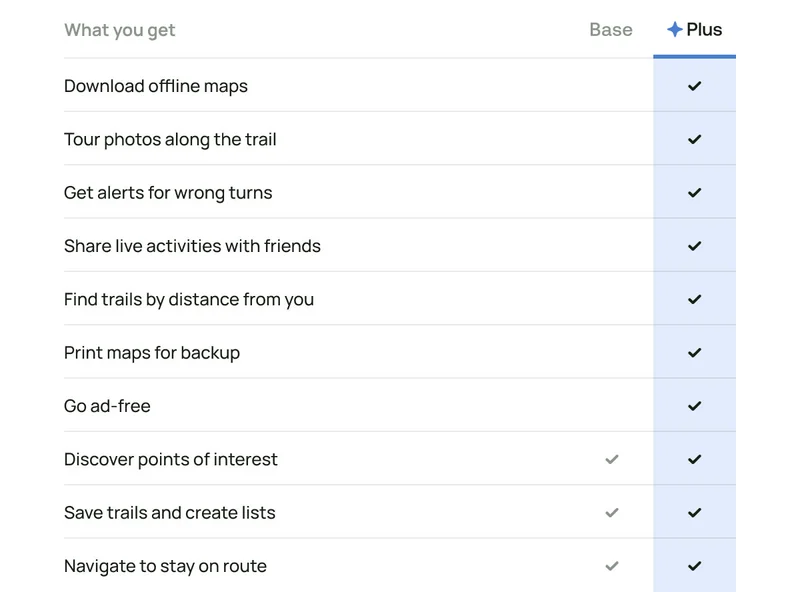The width and height of the screenshot is (800, 592).
Task: Click Plus checkmark for Find trails by distance
Action: coord(694,299)
